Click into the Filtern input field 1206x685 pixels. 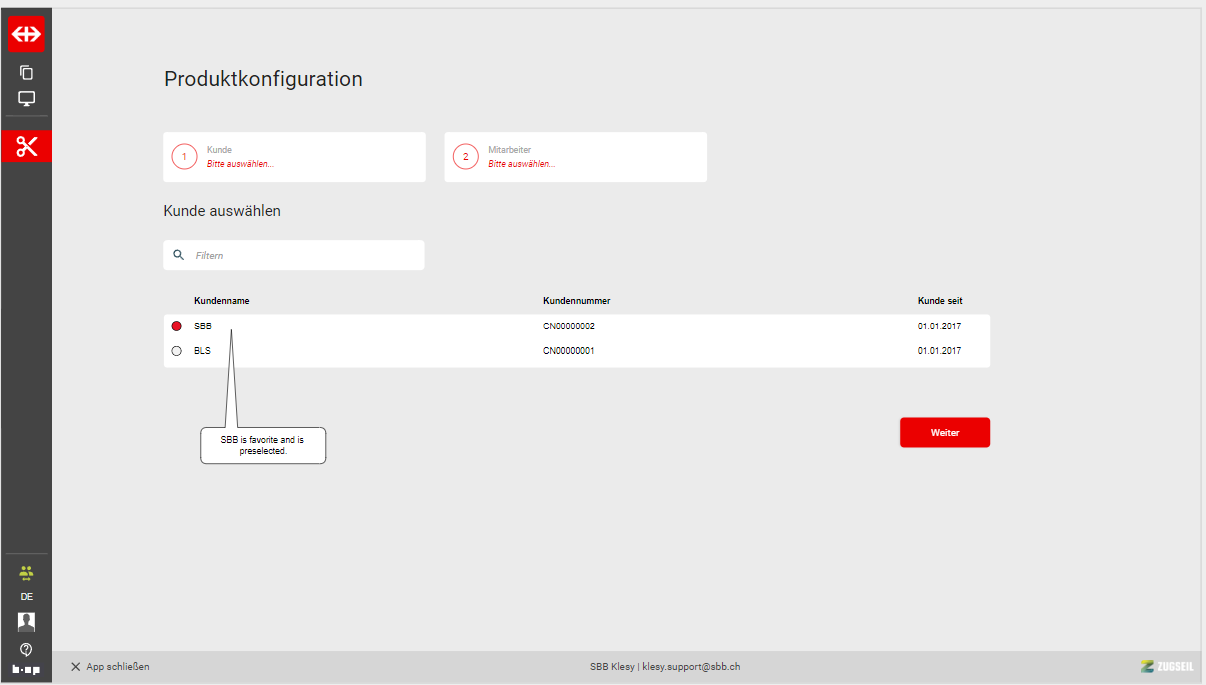coord(305,256)
